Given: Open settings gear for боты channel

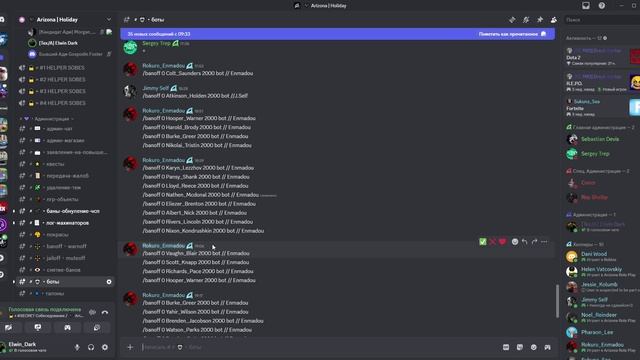Looking at the screenshot, I should 109,282.
